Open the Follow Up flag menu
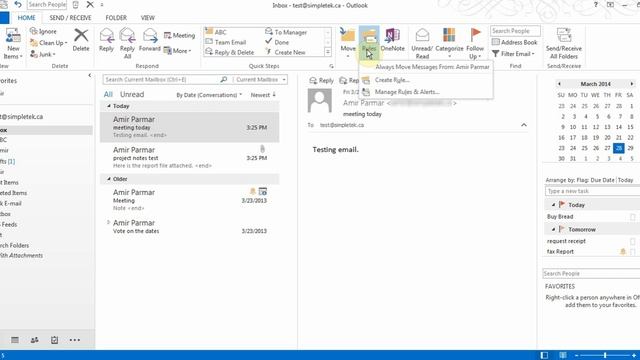Viewport: 640px width, 360px height. pos(475,43)
